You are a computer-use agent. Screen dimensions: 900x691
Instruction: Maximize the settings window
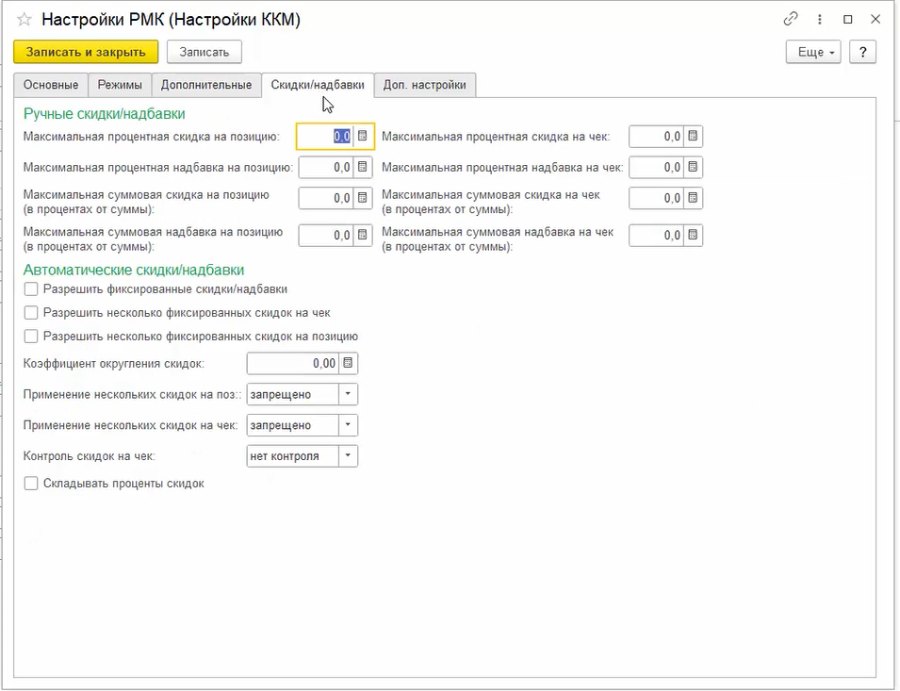point(848,20)
